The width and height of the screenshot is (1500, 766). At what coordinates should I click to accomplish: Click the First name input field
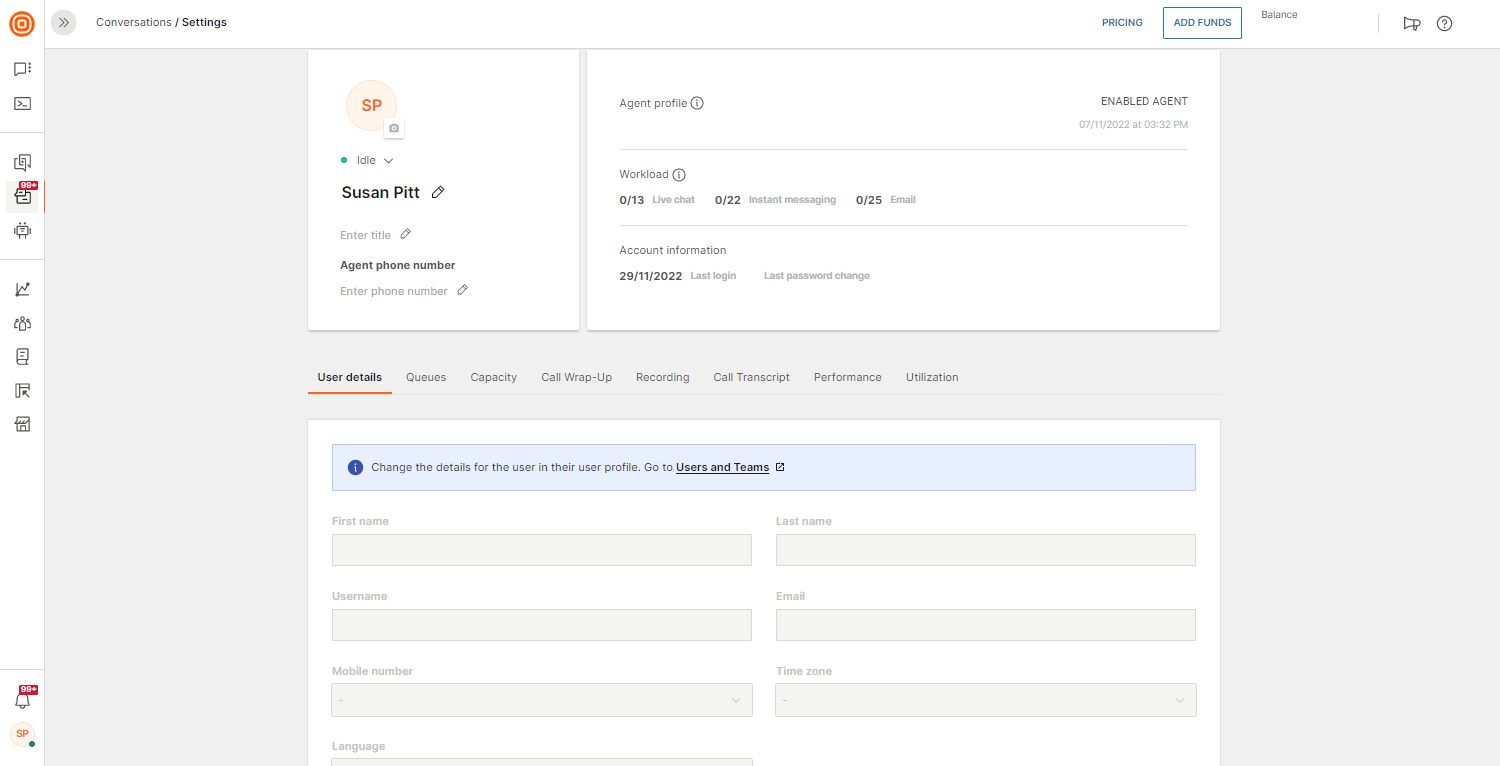click(541, 550)
